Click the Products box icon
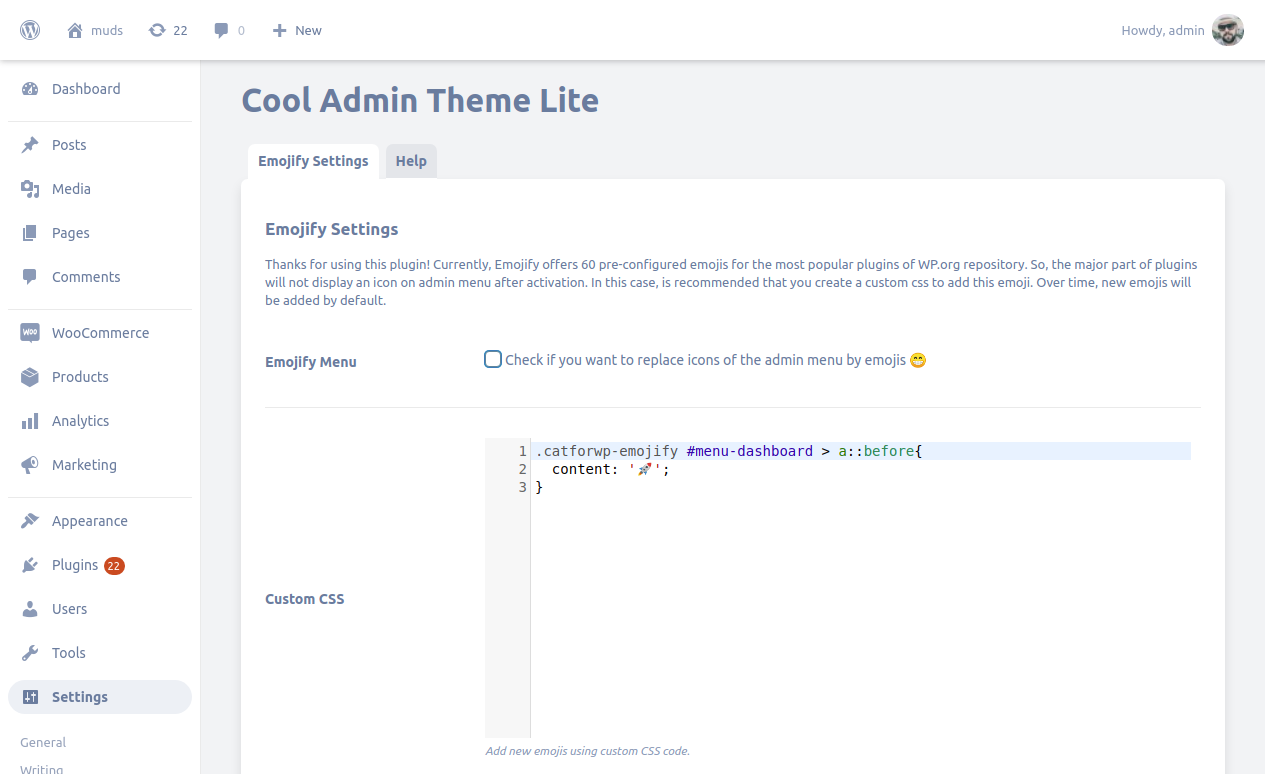Image resolution: width=1265 pixels, height=774 pixels. tap(30, 377)
